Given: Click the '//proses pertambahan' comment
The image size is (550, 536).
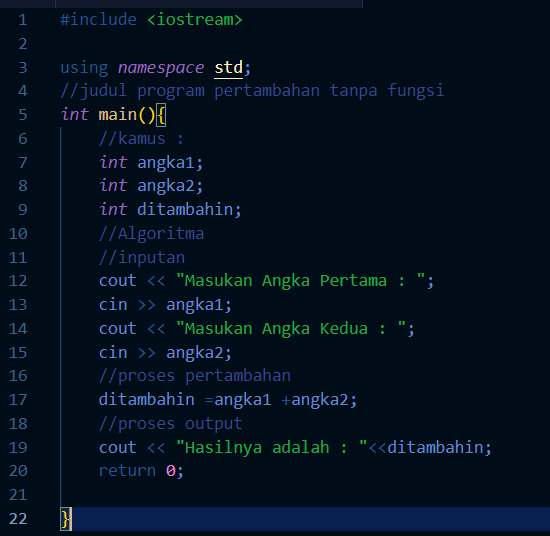Looking at the screenshot, I should (195, 376).
